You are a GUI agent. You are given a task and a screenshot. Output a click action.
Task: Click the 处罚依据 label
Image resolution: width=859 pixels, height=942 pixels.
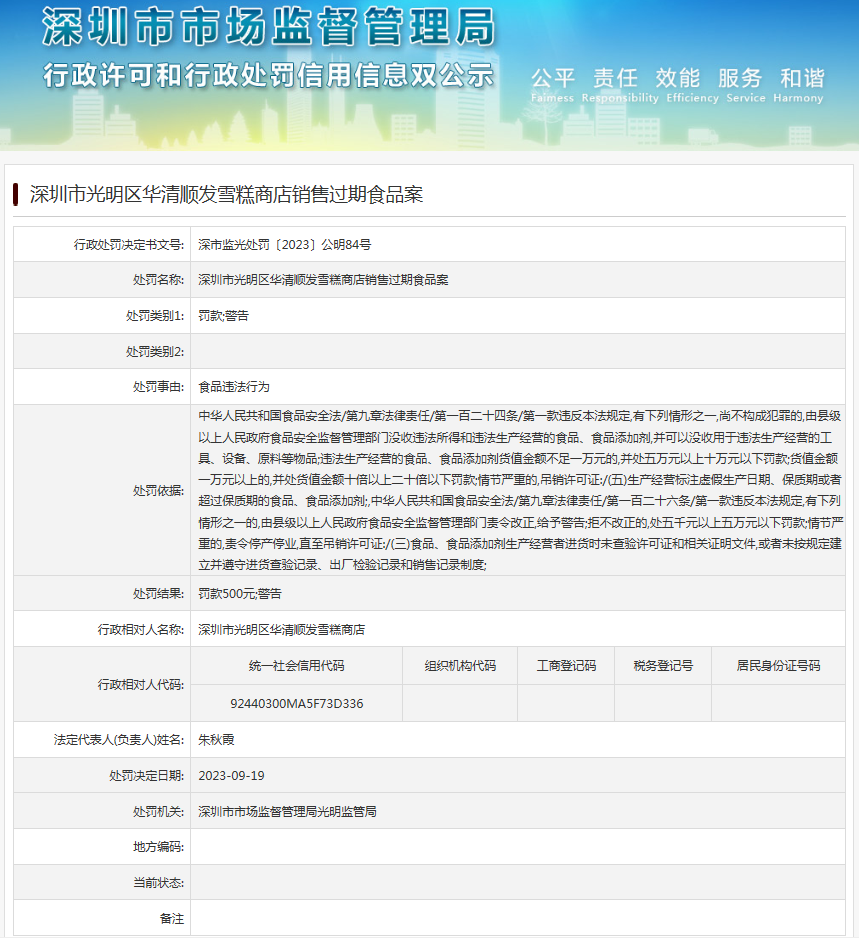[159, 491]
